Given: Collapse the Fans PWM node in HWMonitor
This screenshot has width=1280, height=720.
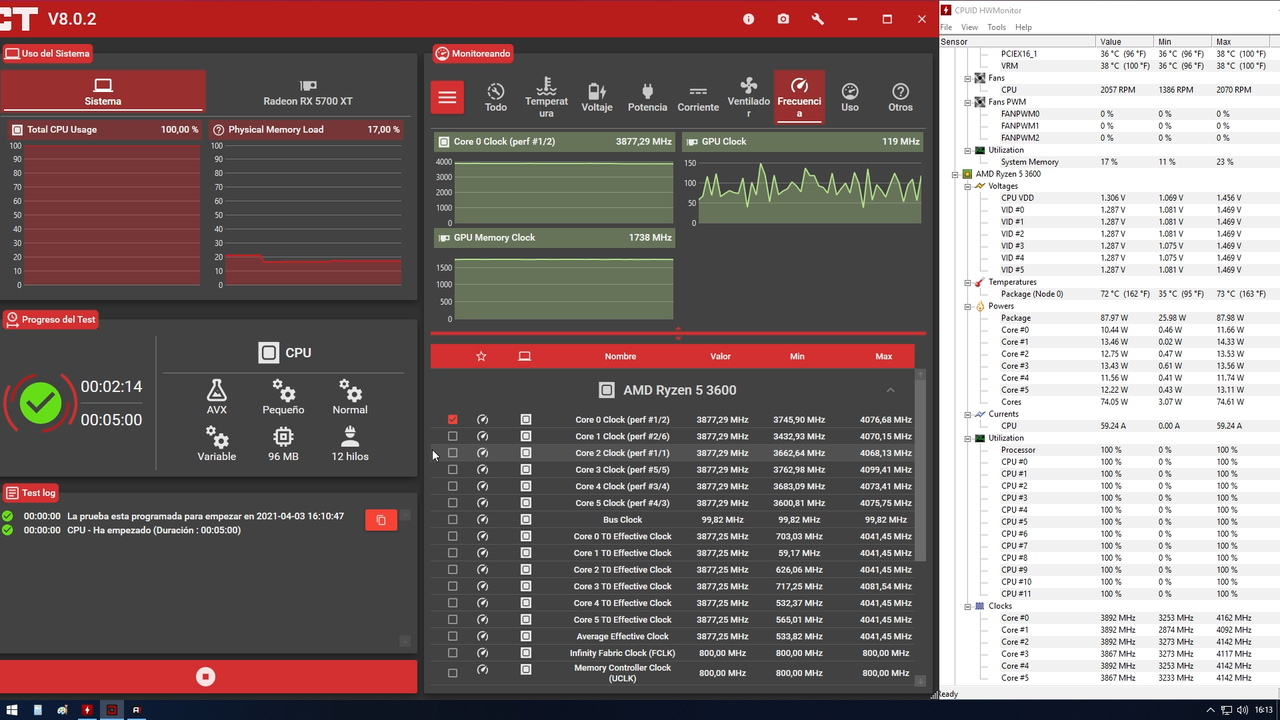Looking at the screenshot, I should [968, 102].
